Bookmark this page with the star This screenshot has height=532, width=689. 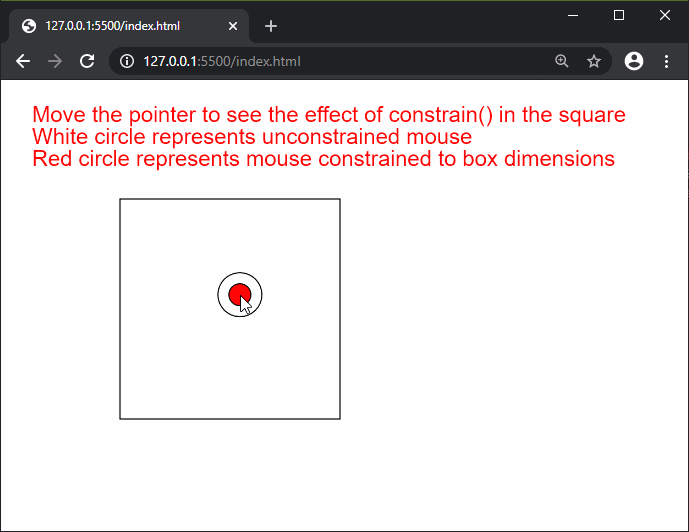(x=594, y=61)
